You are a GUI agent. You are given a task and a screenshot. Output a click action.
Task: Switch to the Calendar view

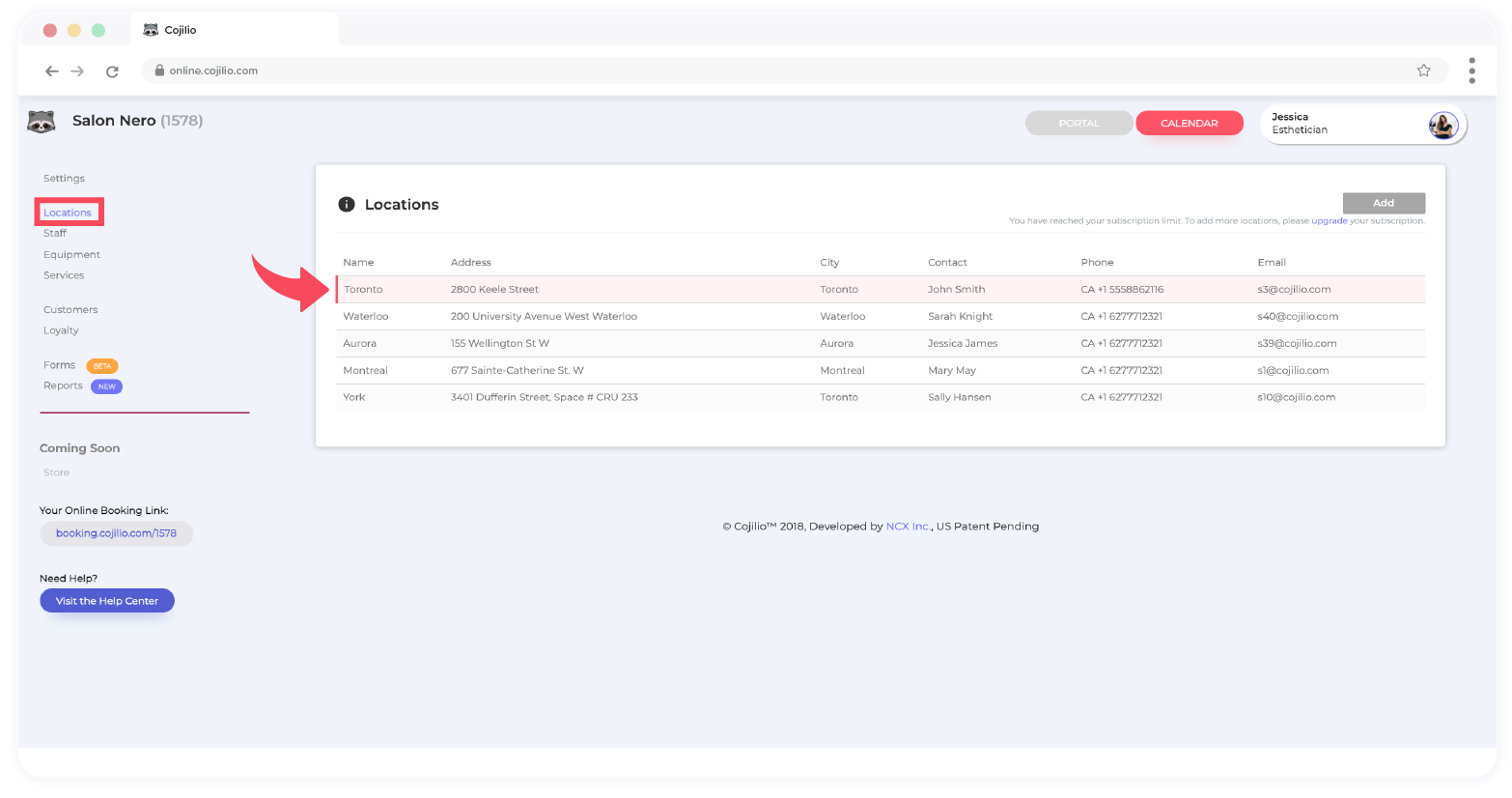(1189, 124)
